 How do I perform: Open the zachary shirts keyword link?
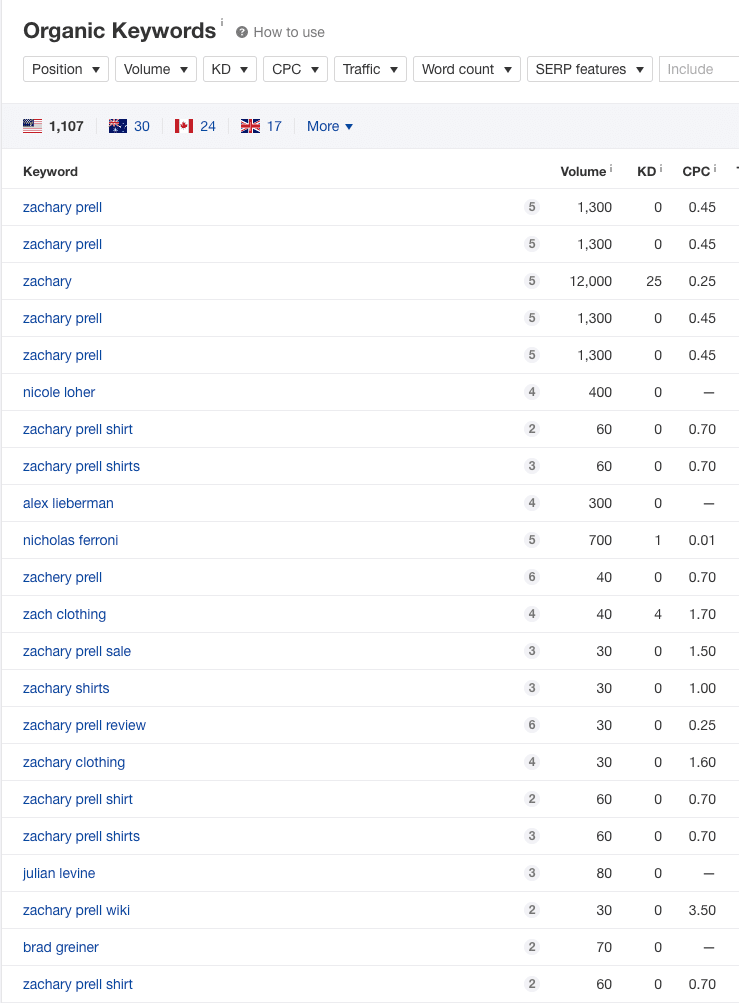tap(66, 689)
